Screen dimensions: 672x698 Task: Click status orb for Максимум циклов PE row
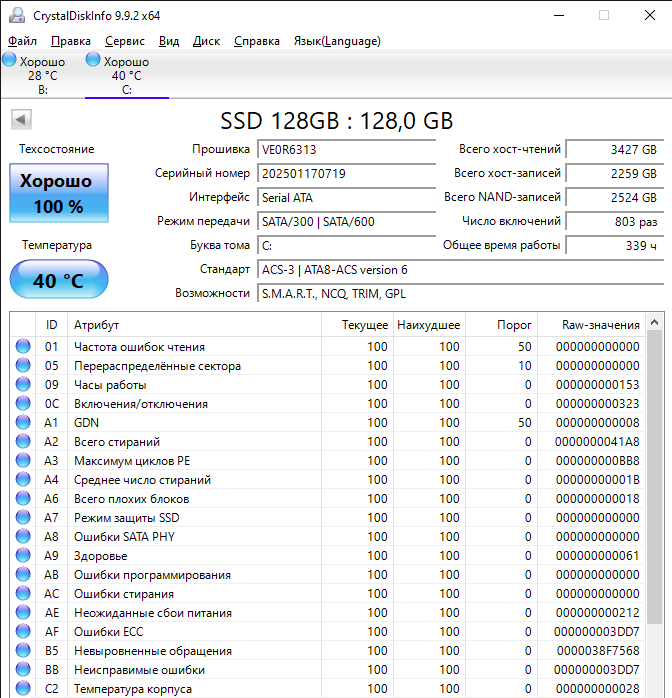pos(23,460)
